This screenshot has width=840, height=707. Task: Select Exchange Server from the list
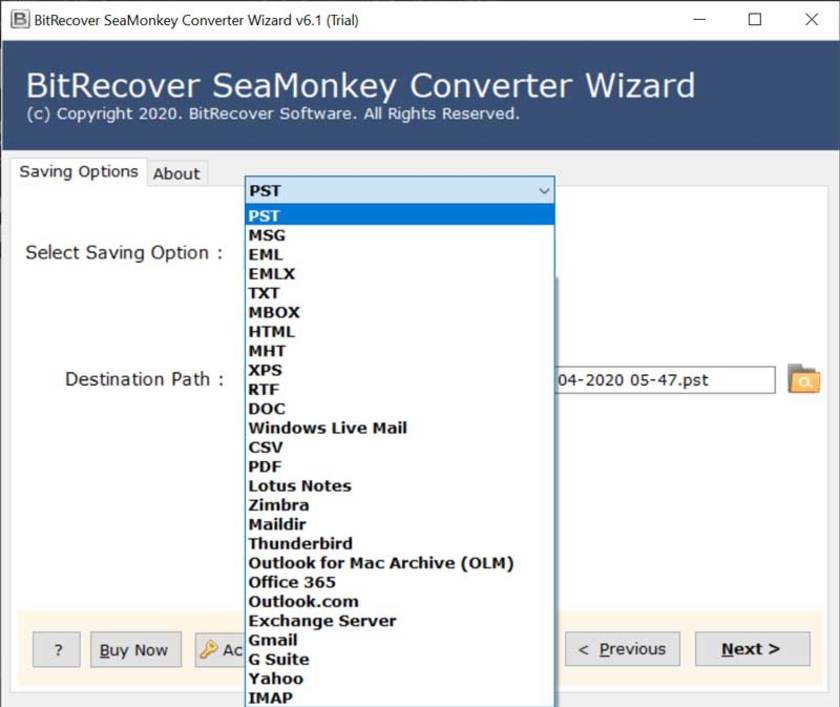tap(400, 621)
